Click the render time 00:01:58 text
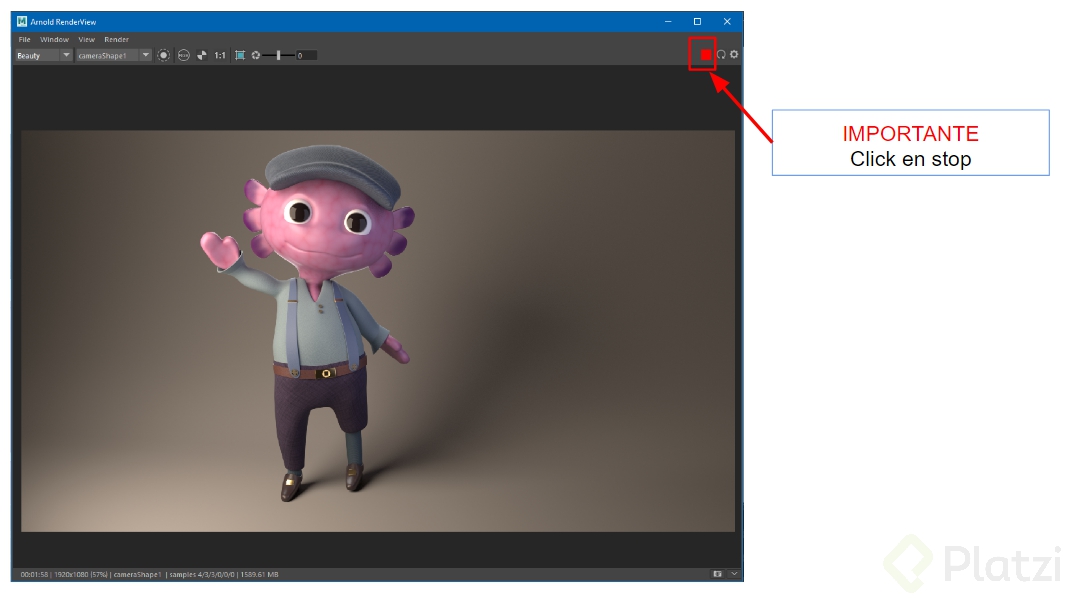1072x599 pixels. (x=34, y=574)
